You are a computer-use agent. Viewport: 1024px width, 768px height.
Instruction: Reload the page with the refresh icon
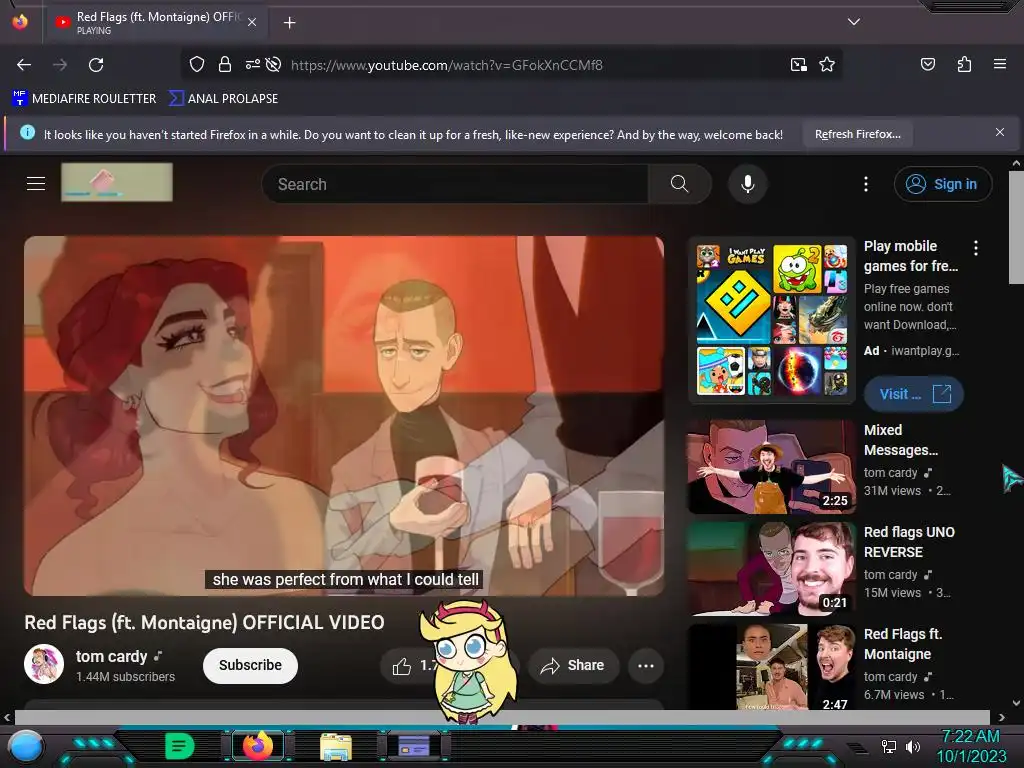pos(96,65)
